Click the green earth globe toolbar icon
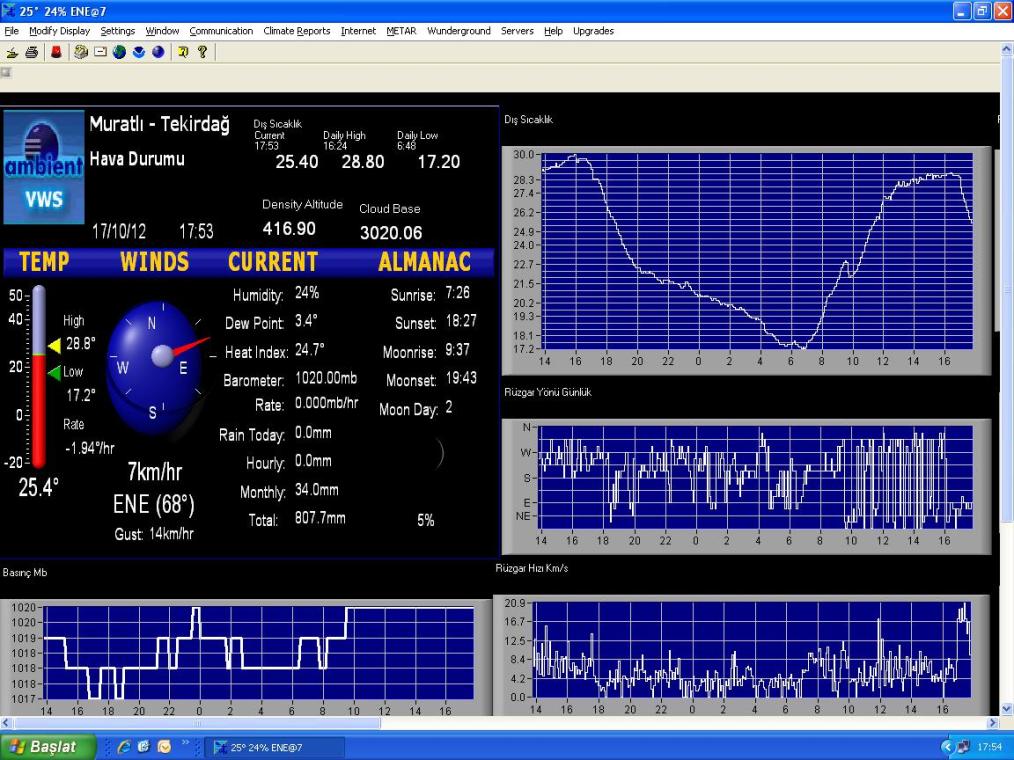This screenshot has width=1014, height=760. point(119,52)
